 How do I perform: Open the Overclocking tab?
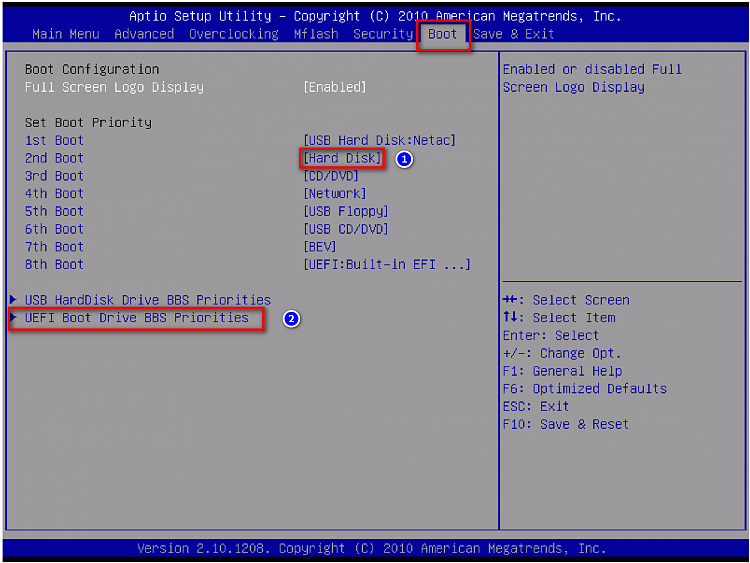pos(233,34)
